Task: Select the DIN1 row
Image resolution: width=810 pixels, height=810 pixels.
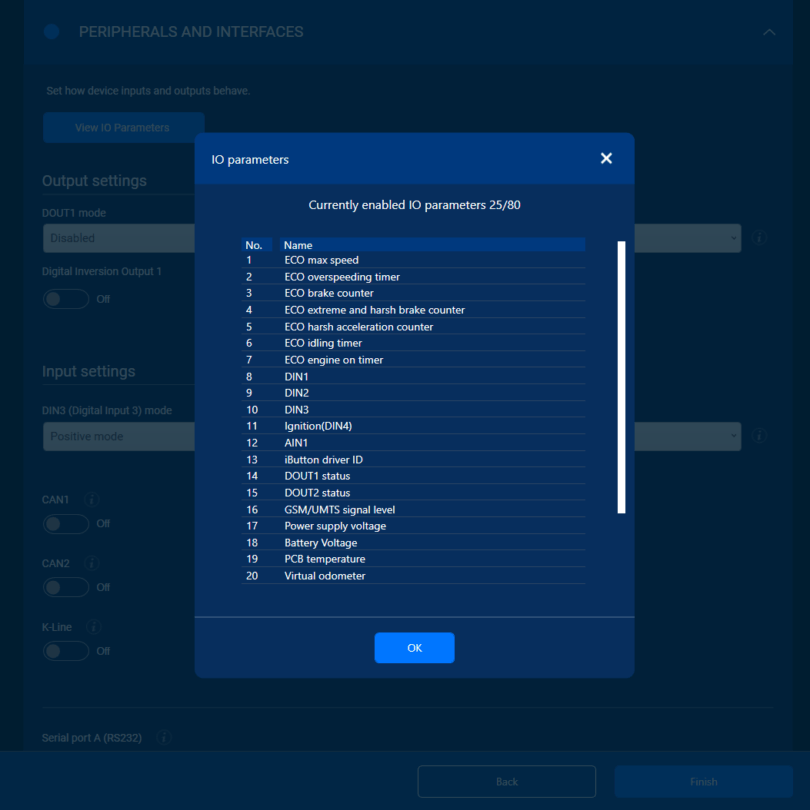Action: coord(413,377)
